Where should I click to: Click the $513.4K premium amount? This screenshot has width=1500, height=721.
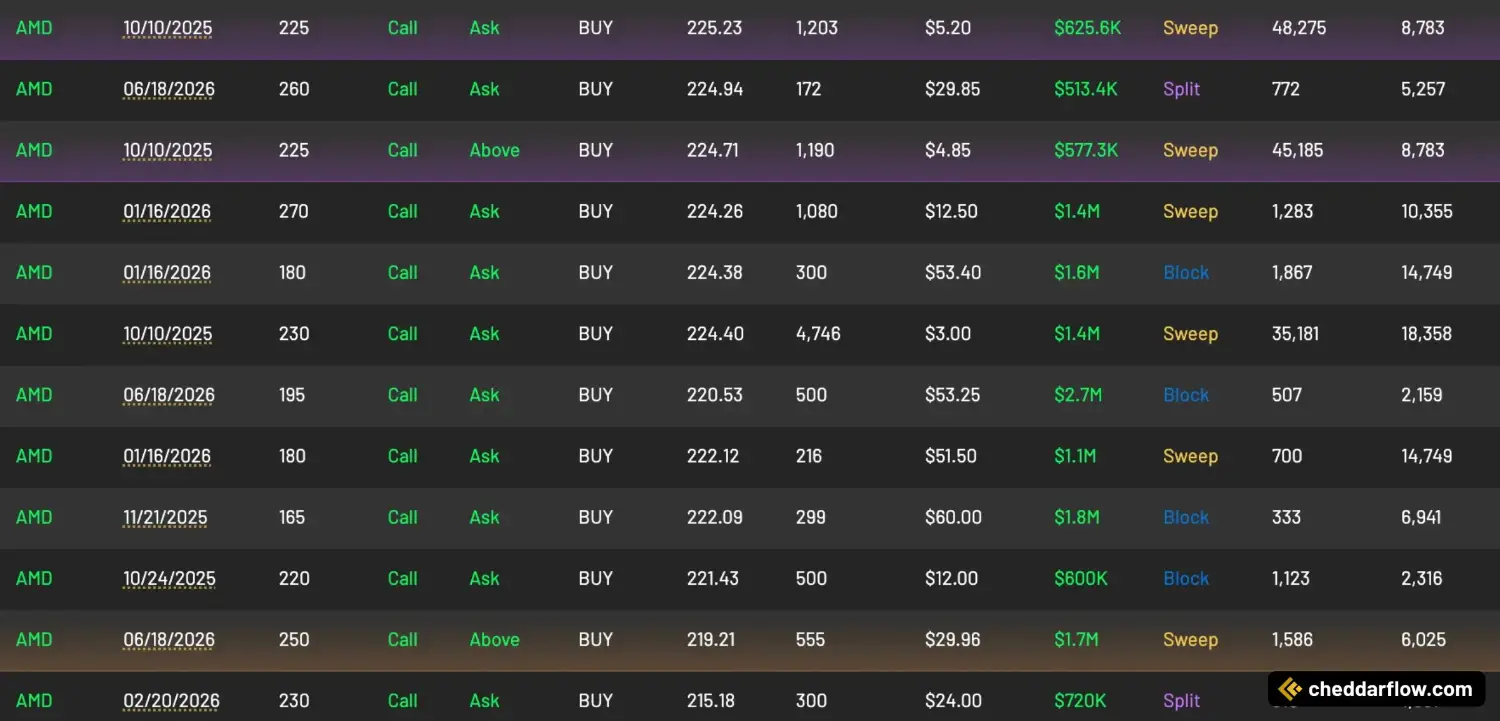(1085, 89)
